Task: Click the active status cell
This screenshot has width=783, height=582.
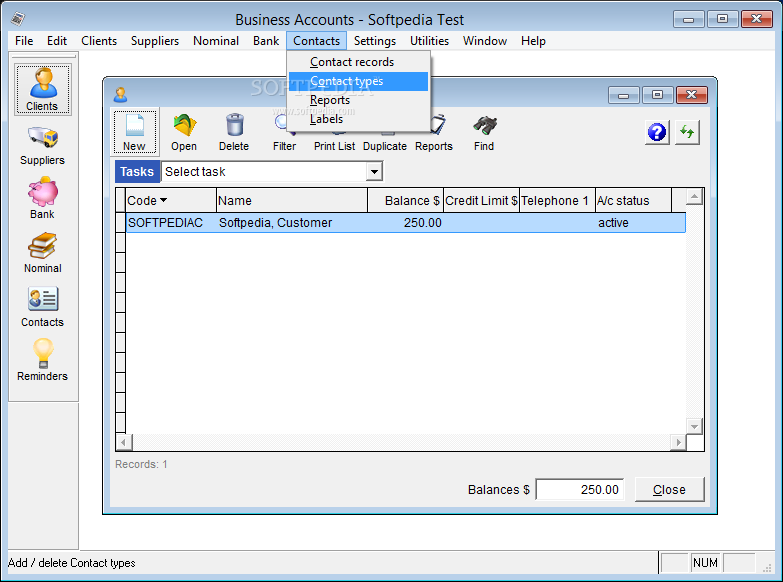Action: 634,223
